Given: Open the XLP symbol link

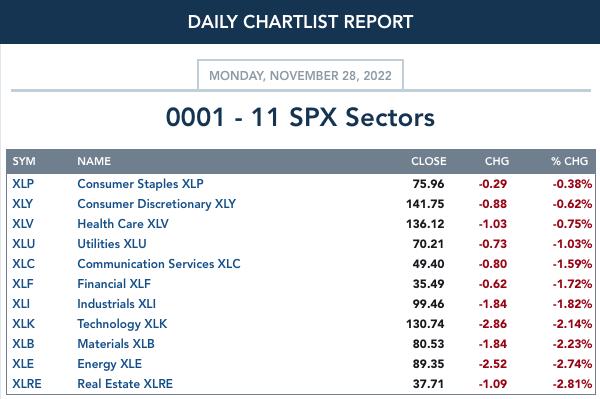Looking at the screenshot, I should [23, 184].
